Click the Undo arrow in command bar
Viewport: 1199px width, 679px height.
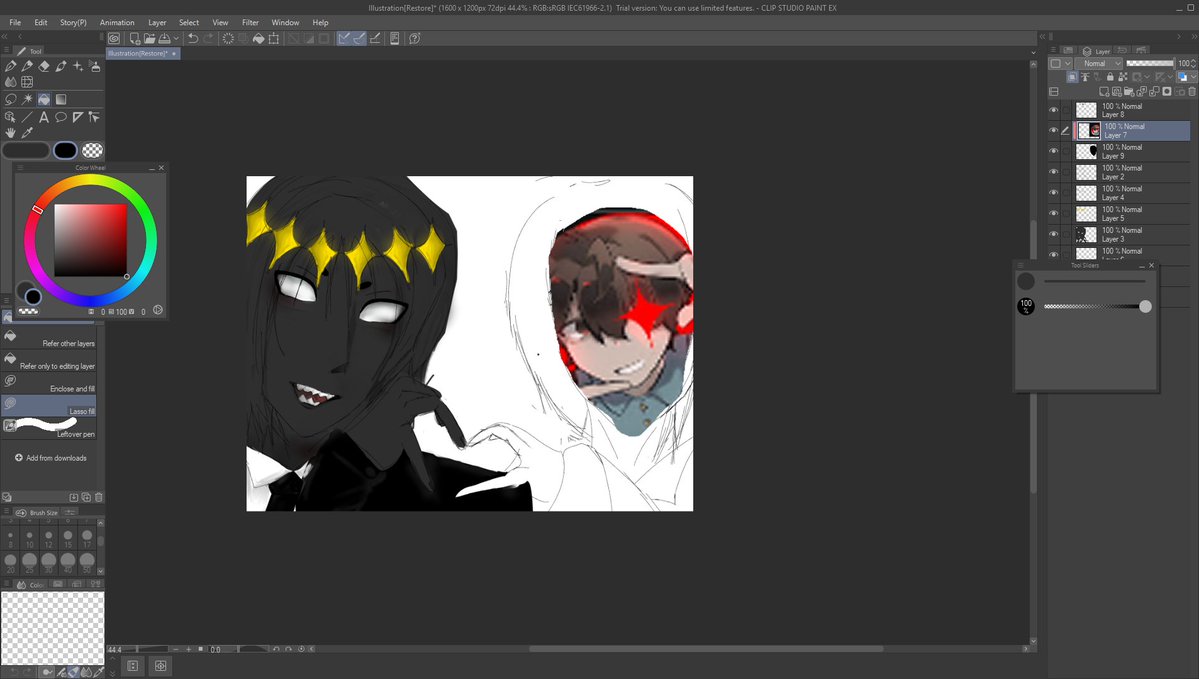tap(193, 38)
